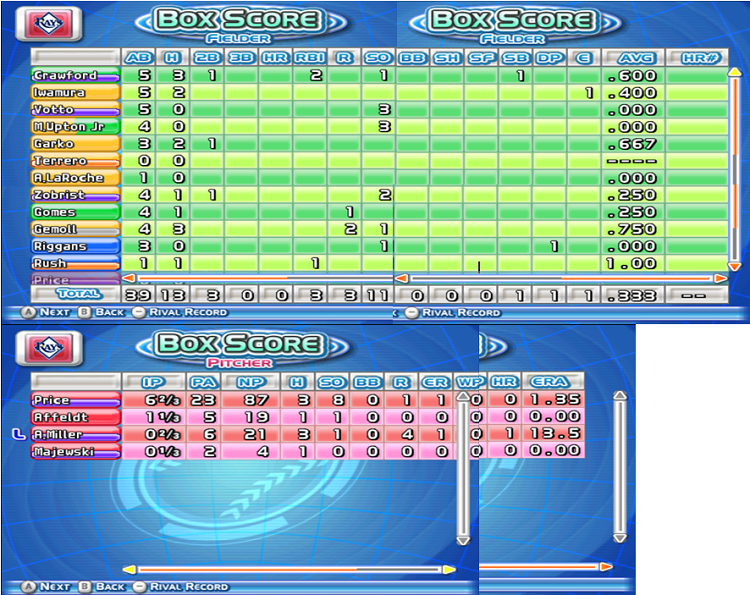
Task: Click the right arrow of the Fielder horizontal scrollbar
Action: (x=720, y=278)
